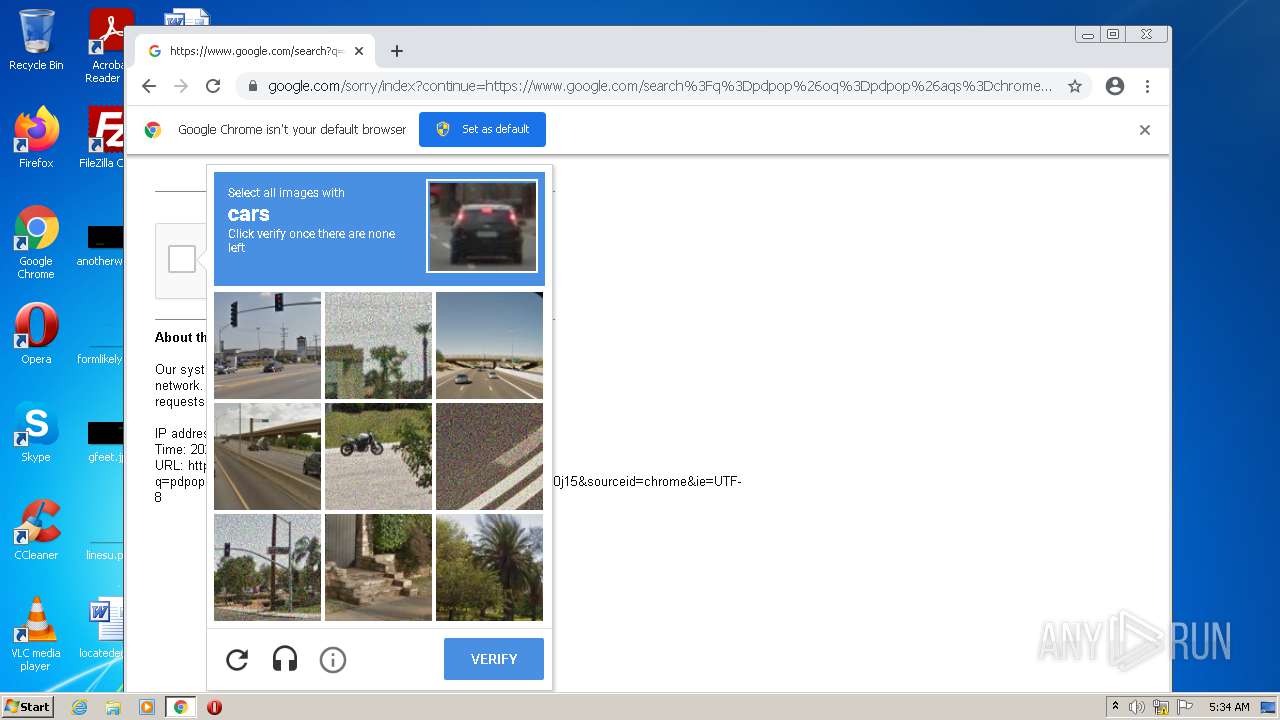This screenshot has height=720, width=1280.
Task: Select the traffic light intersection tile with cars
Action: point(267,345)
